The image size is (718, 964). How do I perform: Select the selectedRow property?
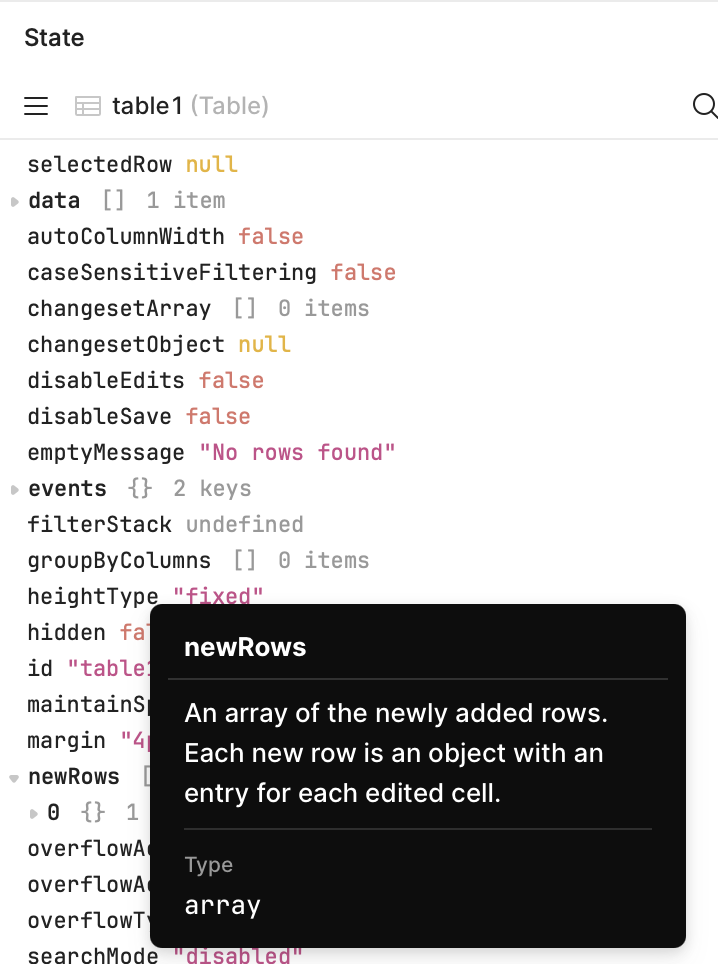[99, 164]
